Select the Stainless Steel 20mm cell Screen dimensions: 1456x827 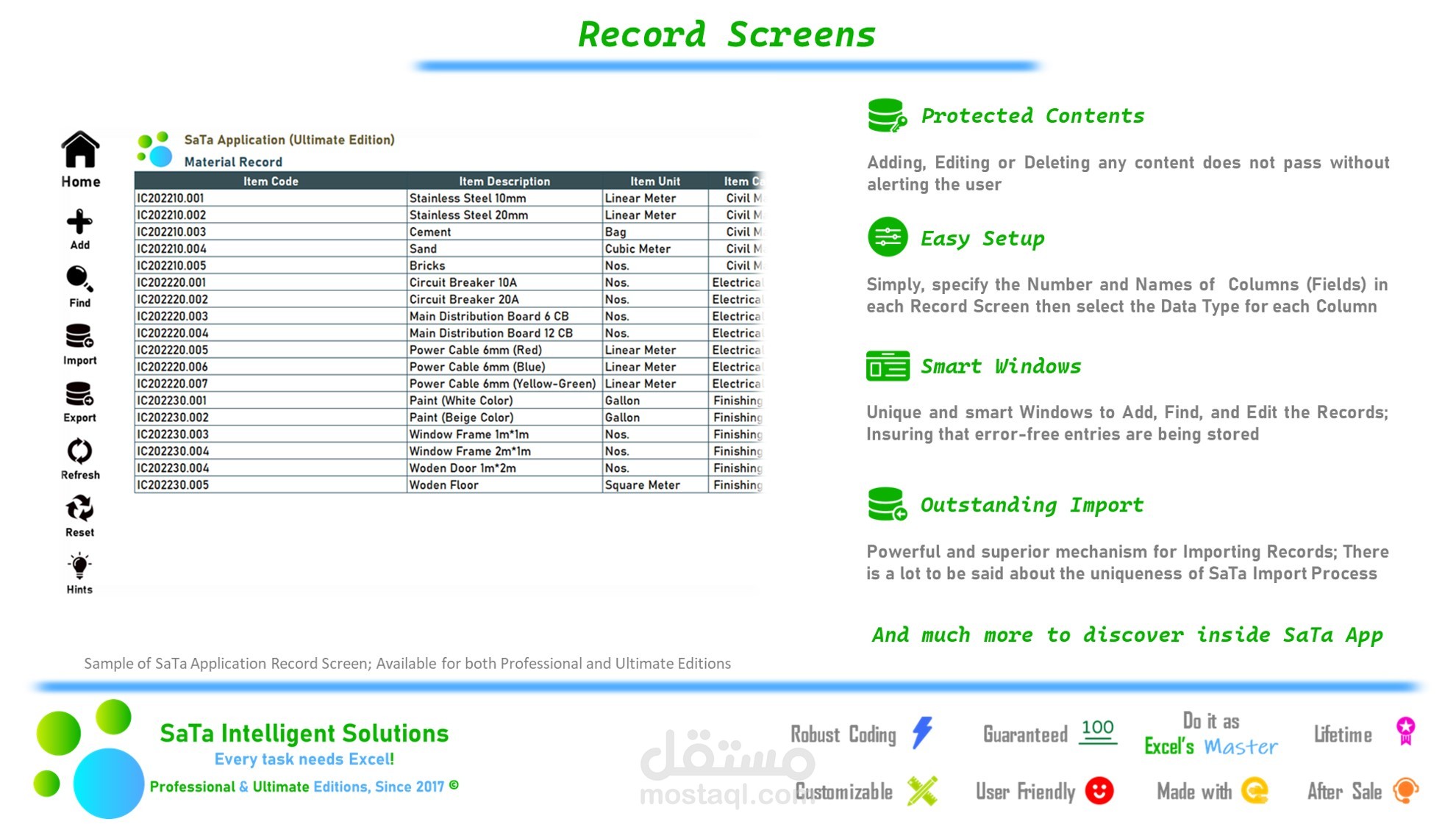[x=504, y=215]
